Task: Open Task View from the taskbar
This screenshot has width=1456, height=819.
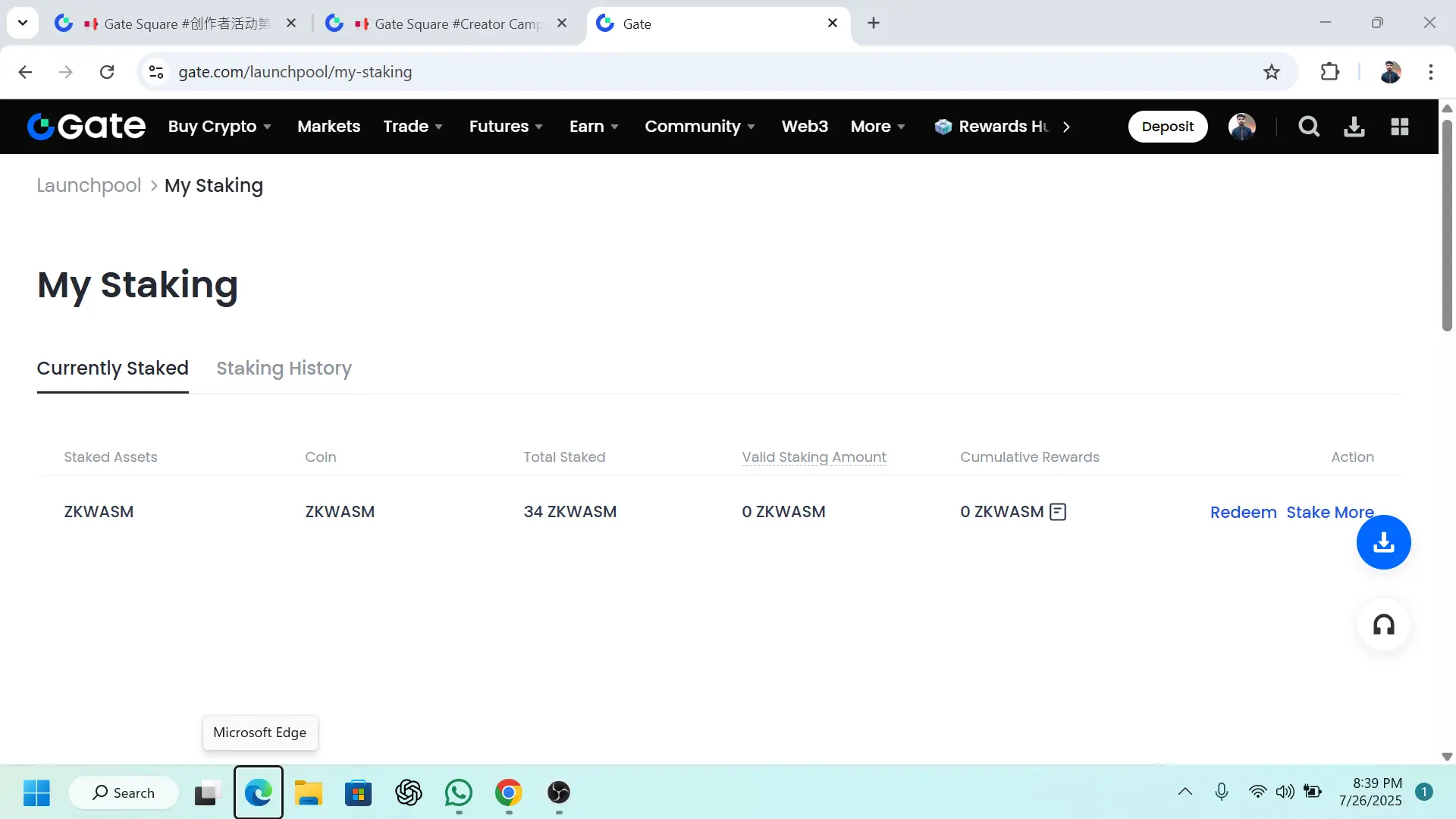Action: 207,792
